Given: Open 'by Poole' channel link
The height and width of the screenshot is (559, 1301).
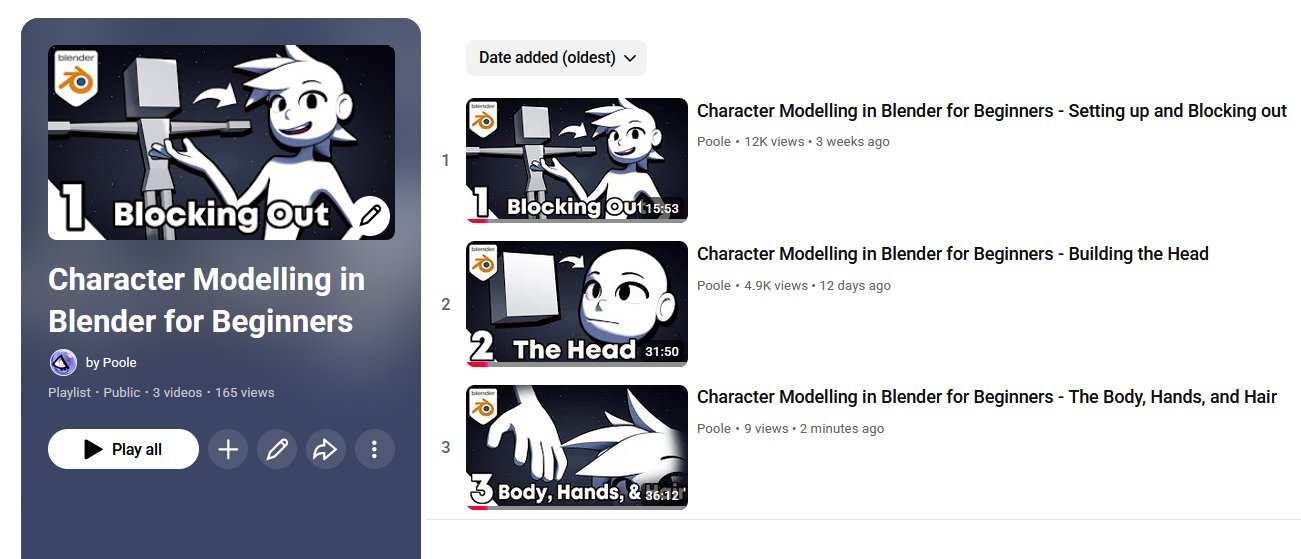Looking at the screenshot, I should click(111, 362).
